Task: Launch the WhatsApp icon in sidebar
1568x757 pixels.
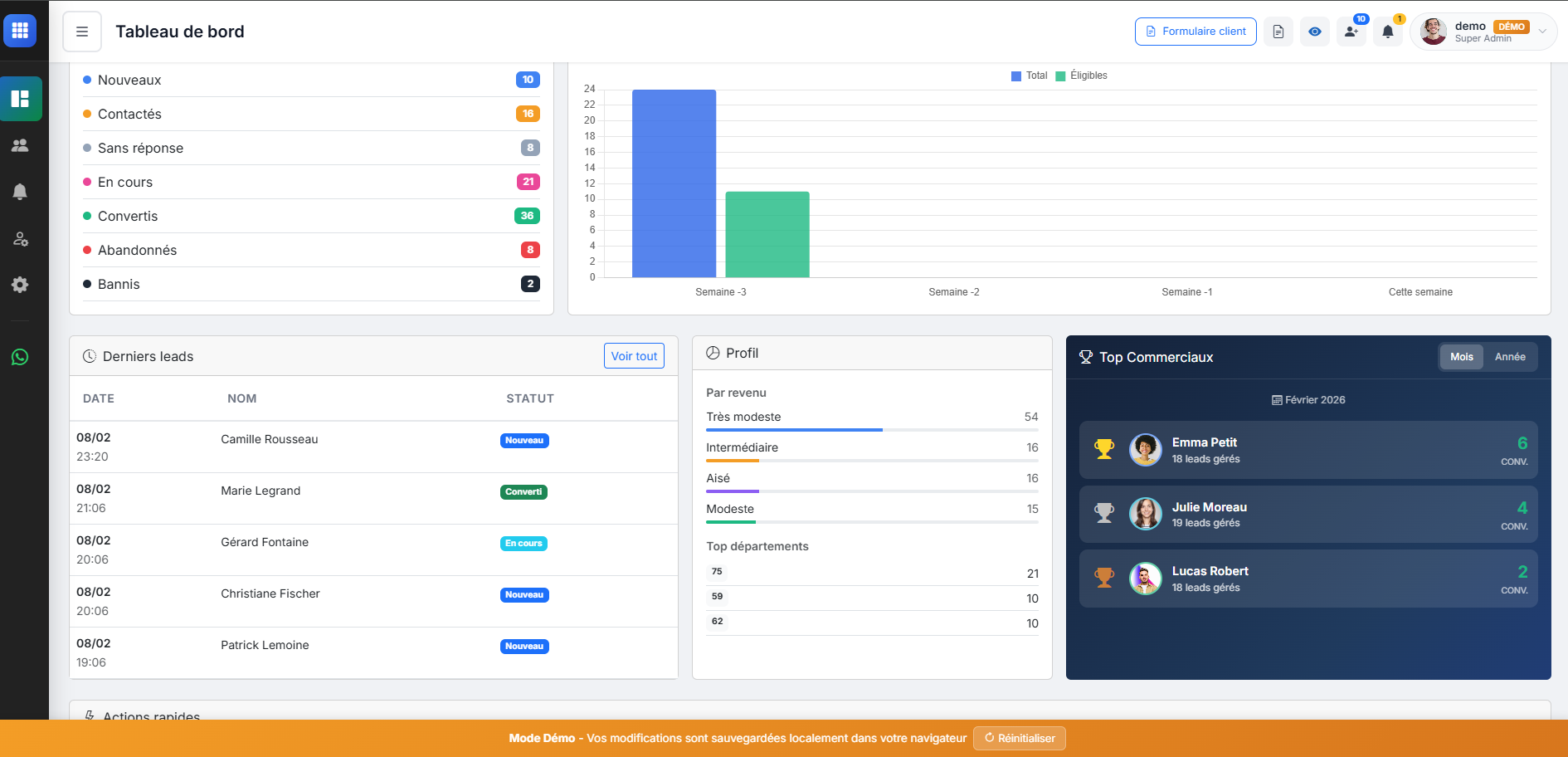Action: tap(21, 357)
